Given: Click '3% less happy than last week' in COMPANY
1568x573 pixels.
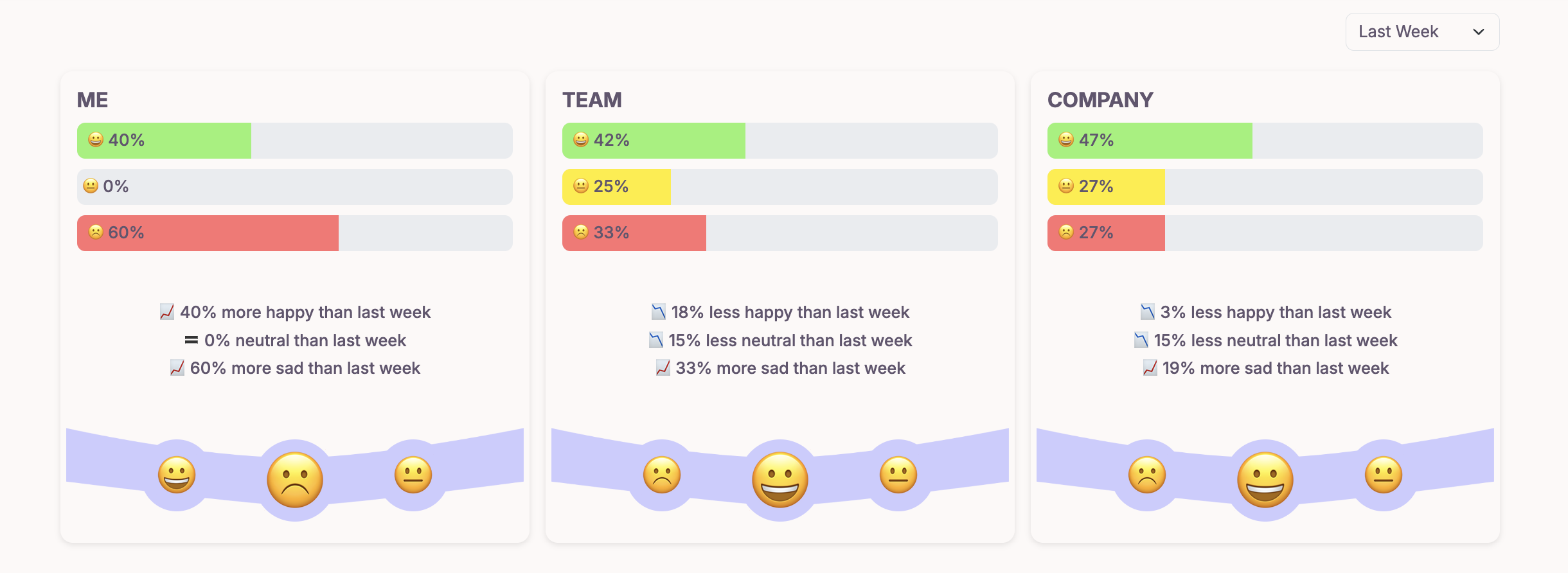Looking at the screenshot, I should click(1265, 312).
